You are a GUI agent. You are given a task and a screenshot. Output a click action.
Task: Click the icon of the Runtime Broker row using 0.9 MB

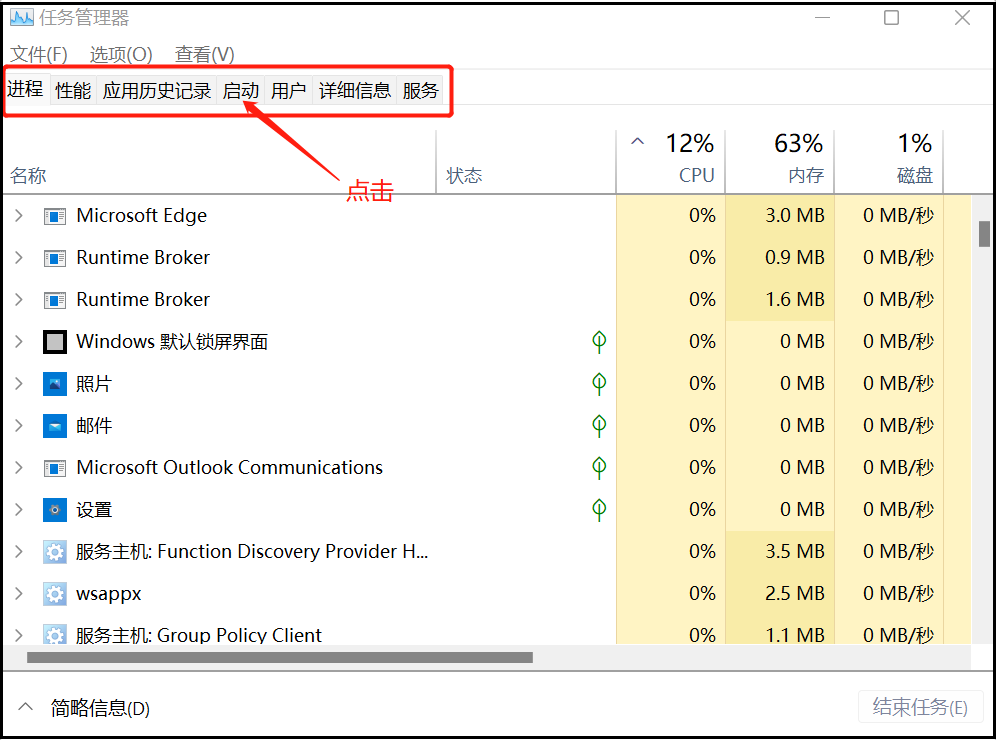click(x=55, y=259)
